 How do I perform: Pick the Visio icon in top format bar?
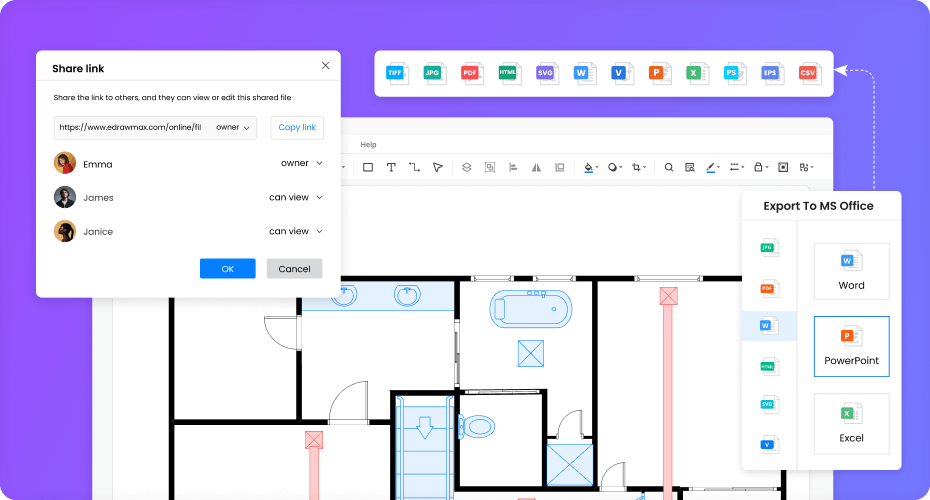click(x=622, y=74)
